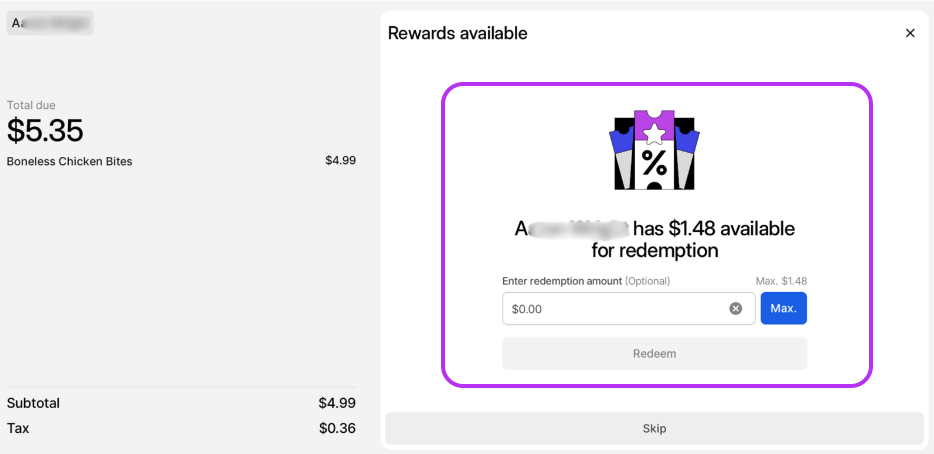Click the "Enter redemption amount" label
Image resolution: width=934 pixels, height=454 pixels.
562,281
